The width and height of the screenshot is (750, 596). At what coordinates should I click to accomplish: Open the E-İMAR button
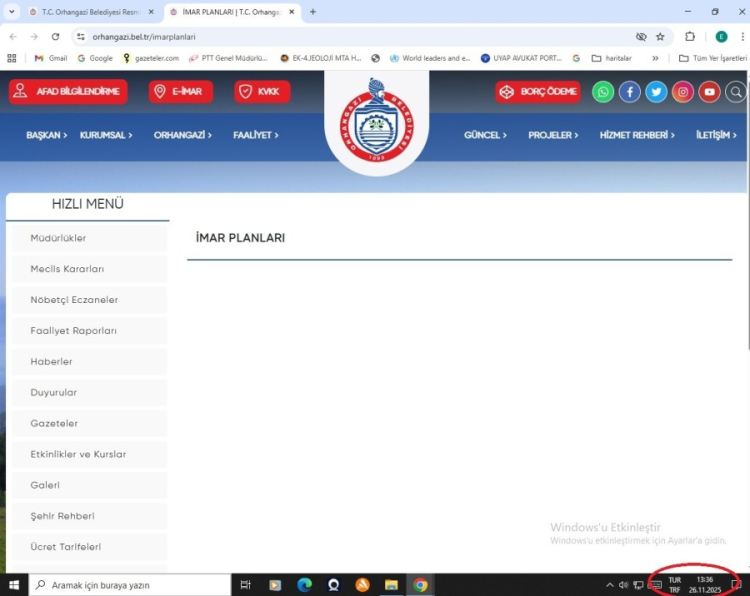[181, 92]
